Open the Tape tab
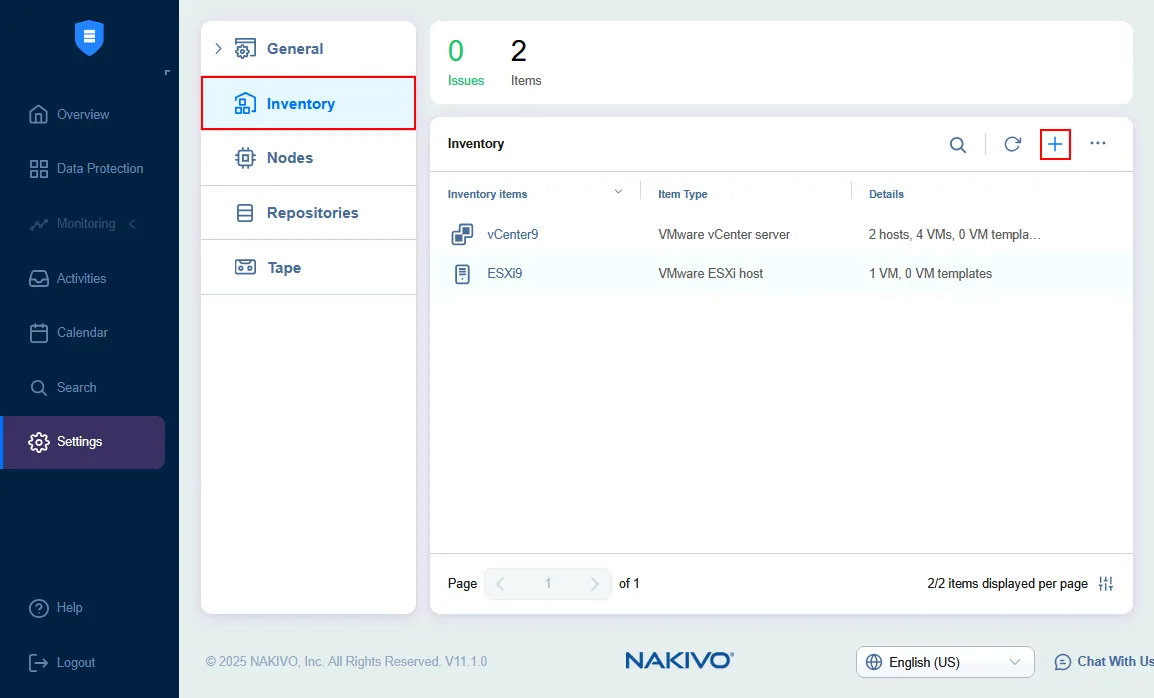 pyautogui.click(x=308, y=267)
